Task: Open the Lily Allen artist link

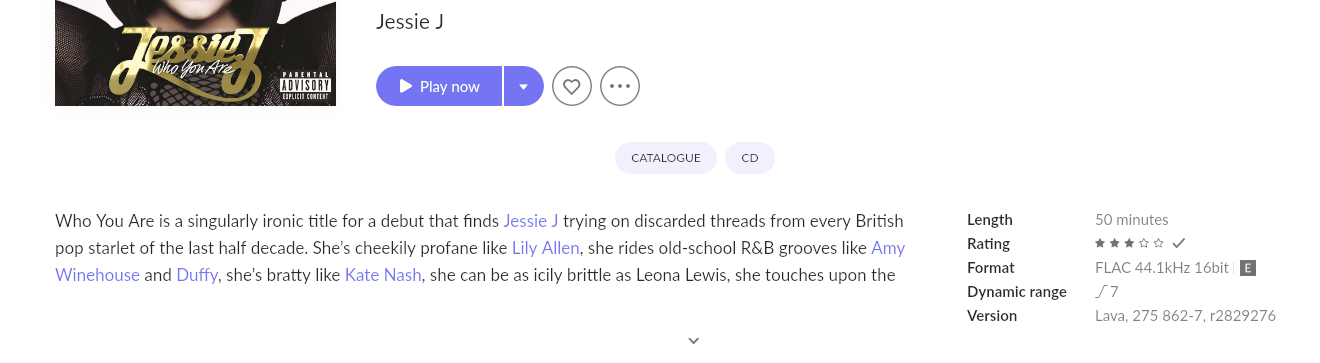Action: [x=545, y=247]
